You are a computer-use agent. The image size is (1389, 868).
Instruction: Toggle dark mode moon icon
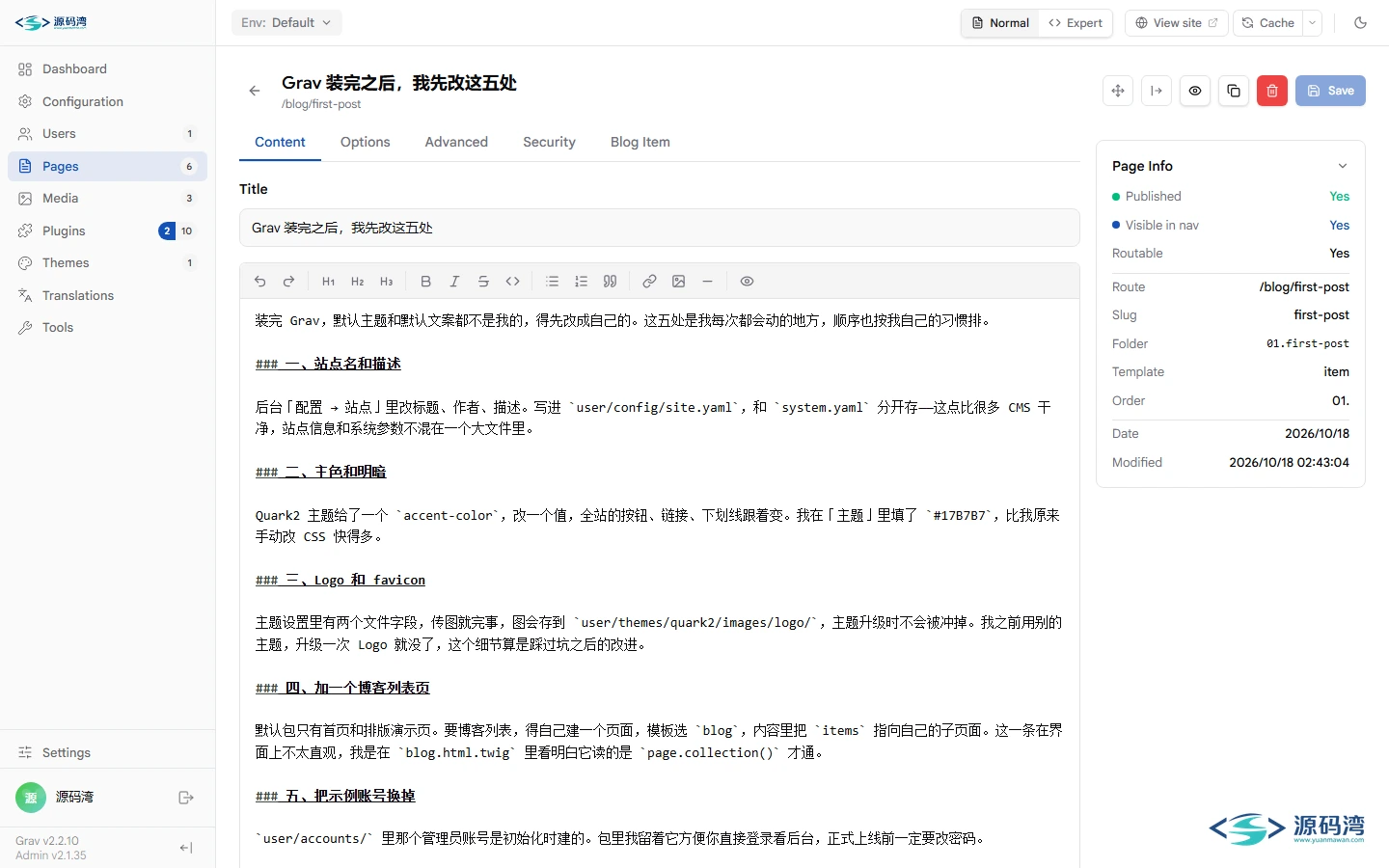tap(1360, 23)
